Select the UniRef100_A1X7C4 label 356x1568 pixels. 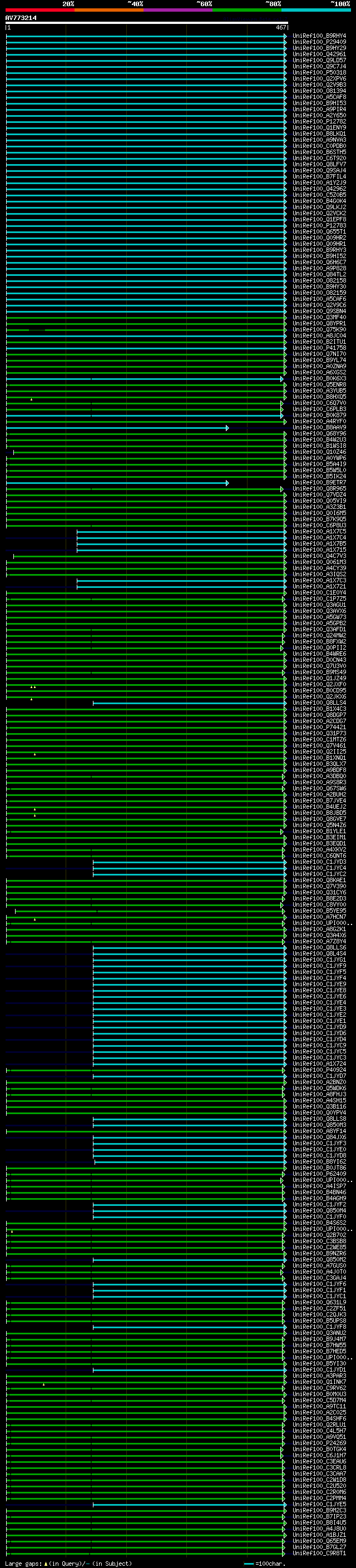coord(319,537)
